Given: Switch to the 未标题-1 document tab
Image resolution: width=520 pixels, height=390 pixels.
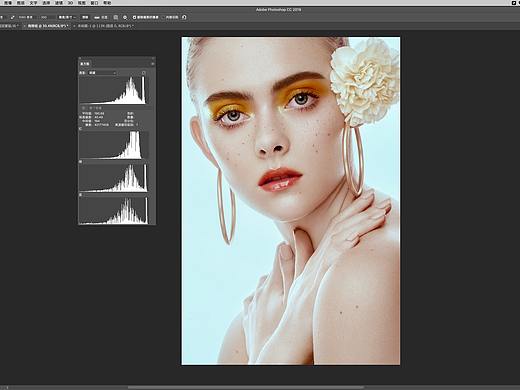Looking at the screenshot, I should pos(105,26).
